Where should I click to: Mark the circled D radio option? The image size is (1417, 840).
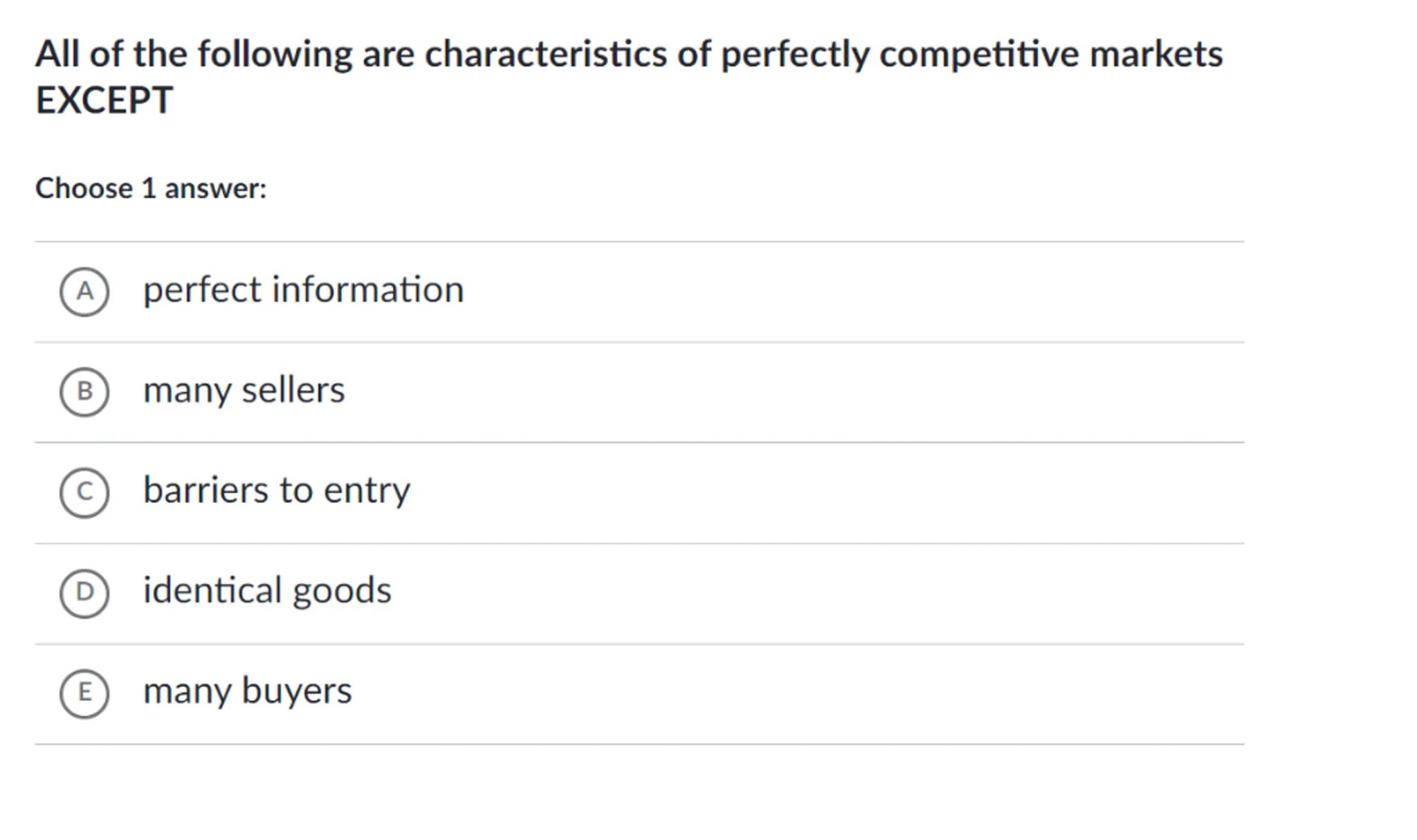pos(84,593)
